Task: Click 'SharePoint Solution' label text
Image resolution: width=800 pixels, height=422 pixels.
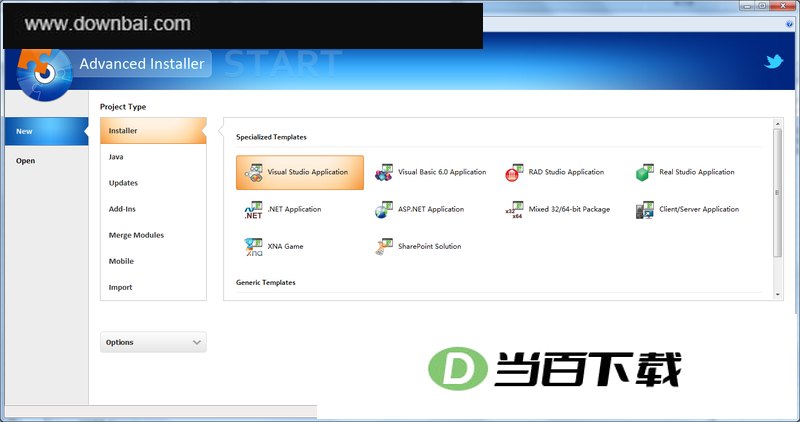Action: (x=430, y=246)
